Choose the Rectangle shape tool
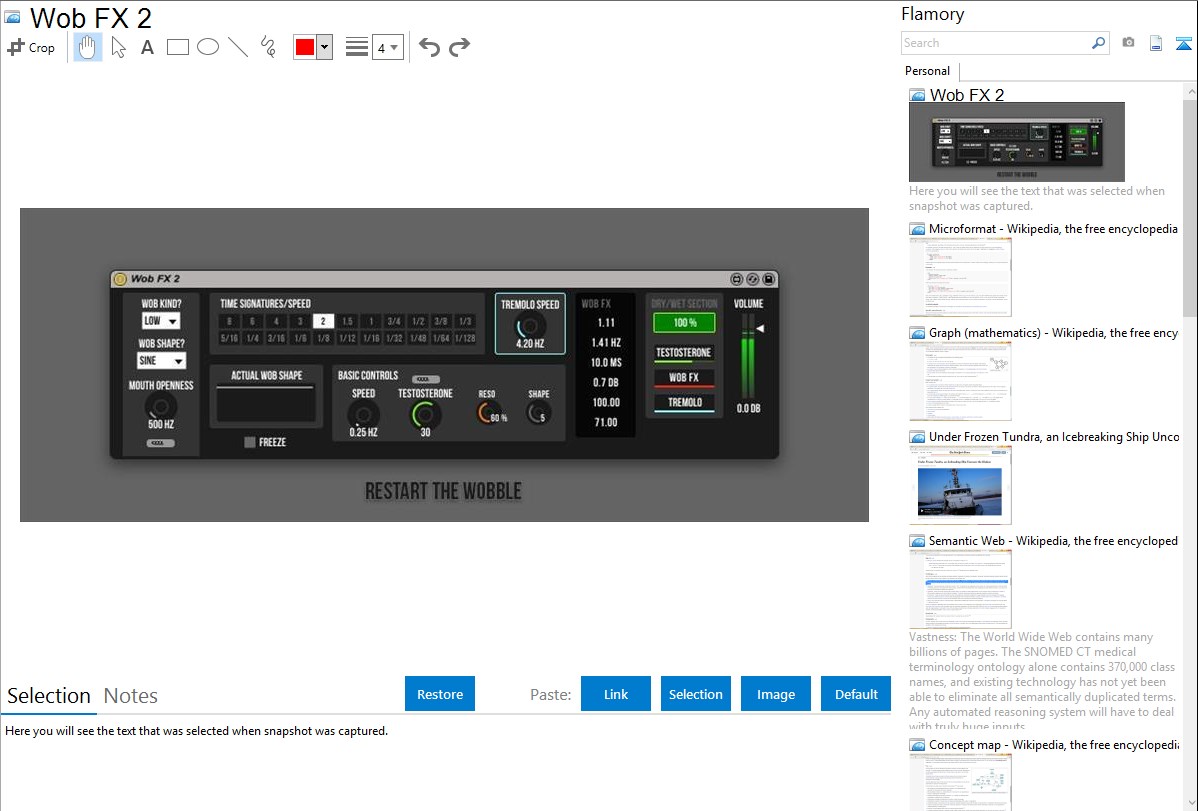The width and height of the screenshot is (1198, 811). pyautogui.click(x=178, y=47)
